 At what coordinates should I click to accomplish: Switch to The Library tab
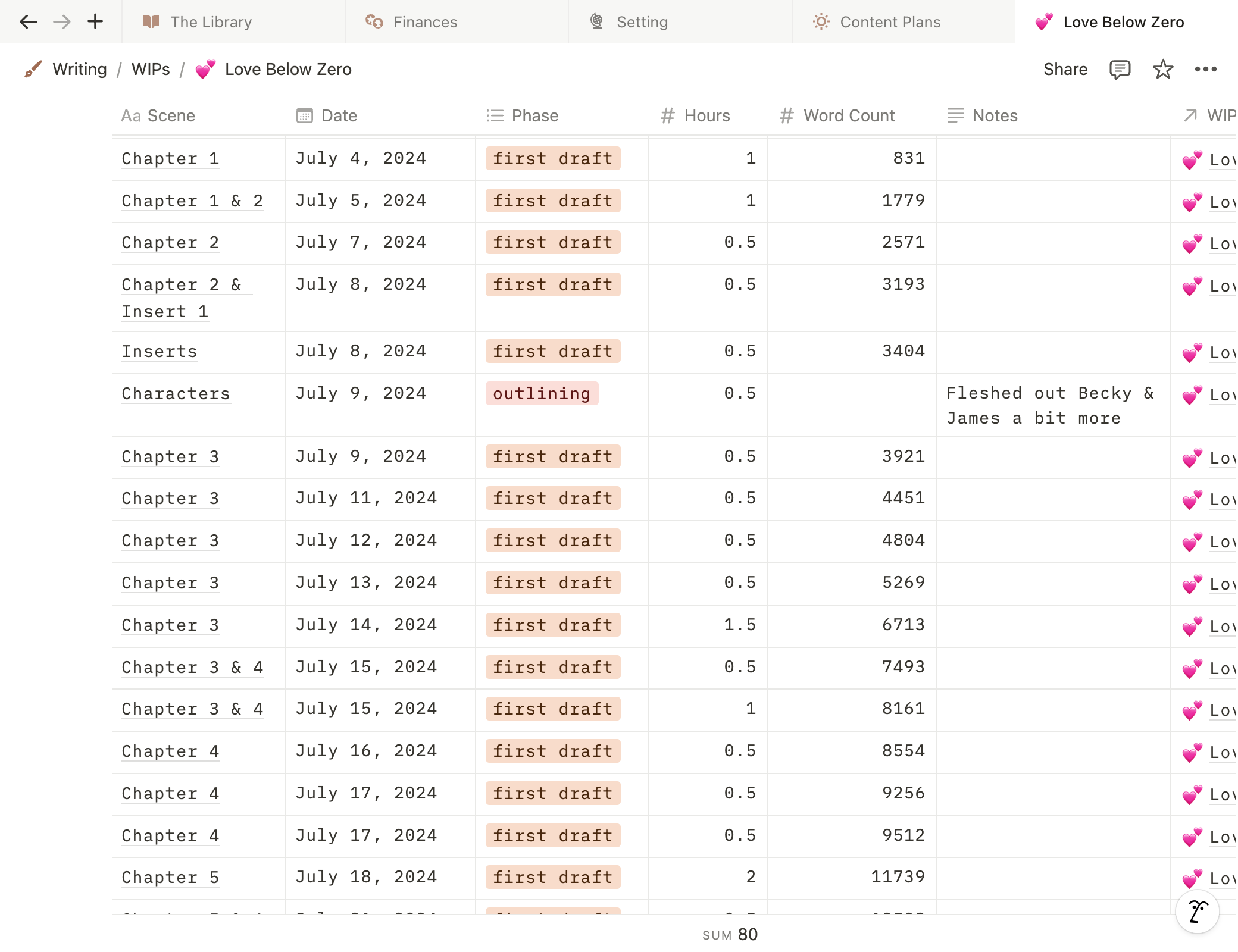[211, 22]
